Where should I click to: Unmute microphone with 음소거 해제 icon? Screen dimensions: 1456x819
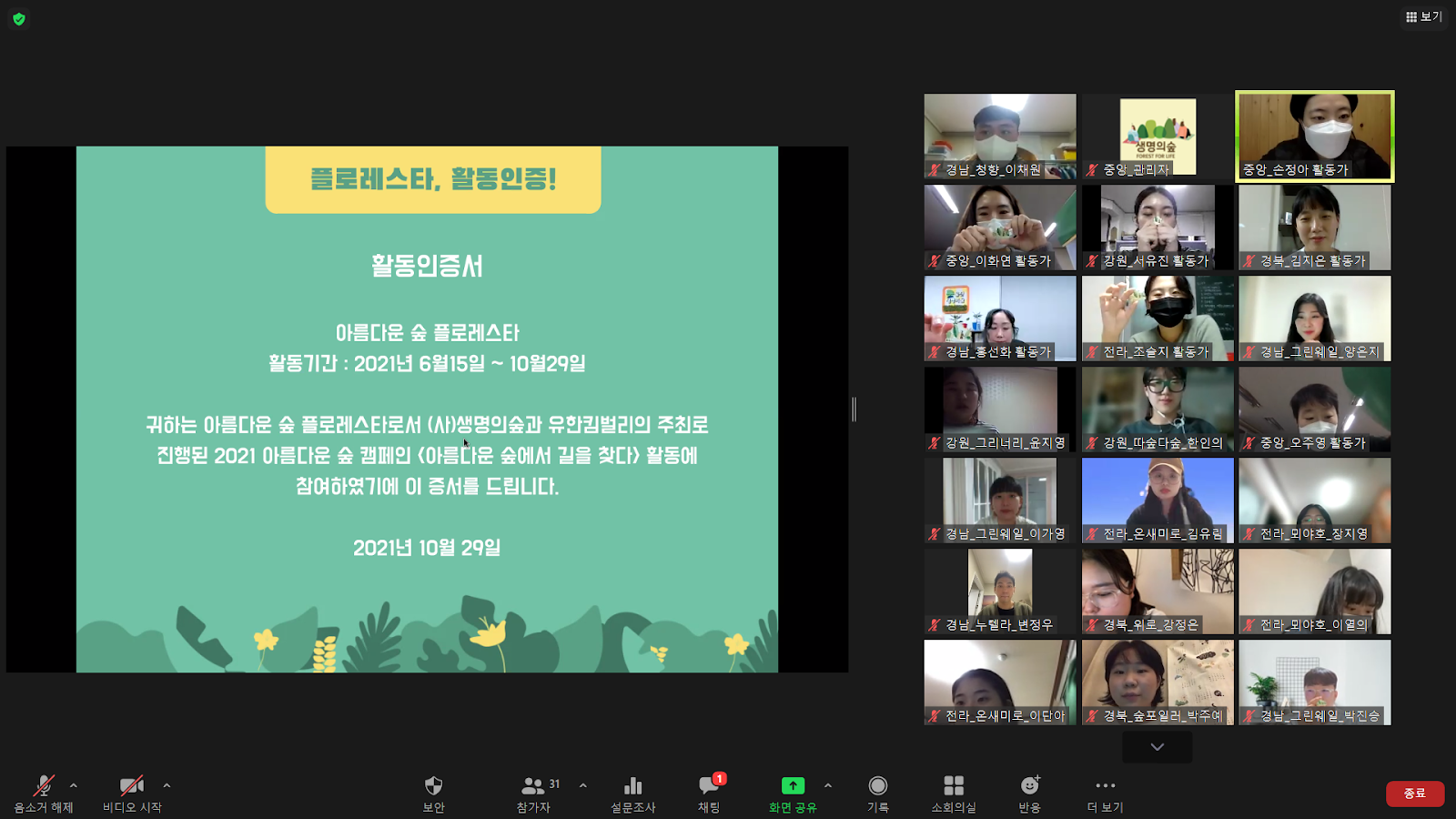(43, 785)
